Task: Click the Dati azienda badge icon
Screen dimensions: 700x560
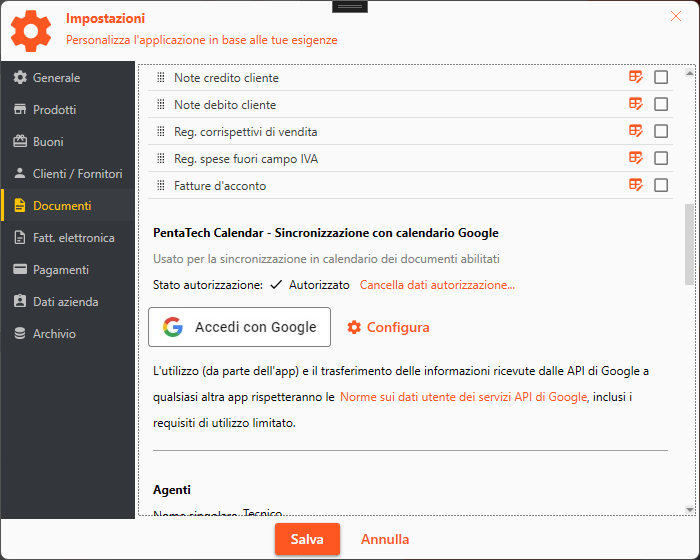Action: [x=20, y=301]
